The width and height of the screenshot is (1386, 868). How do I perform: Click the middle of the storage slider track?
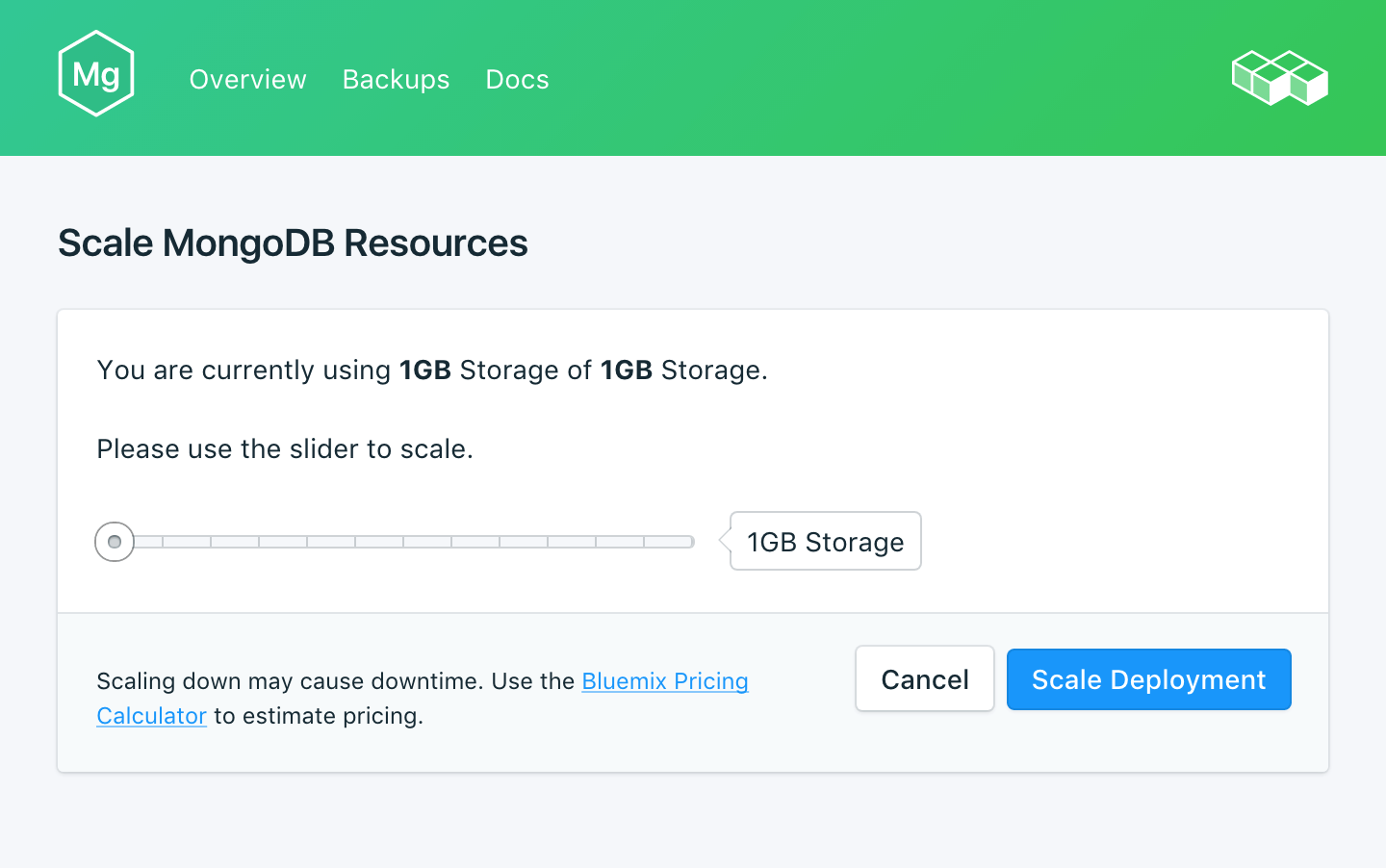pyautogui.click(x=404, y=542)
